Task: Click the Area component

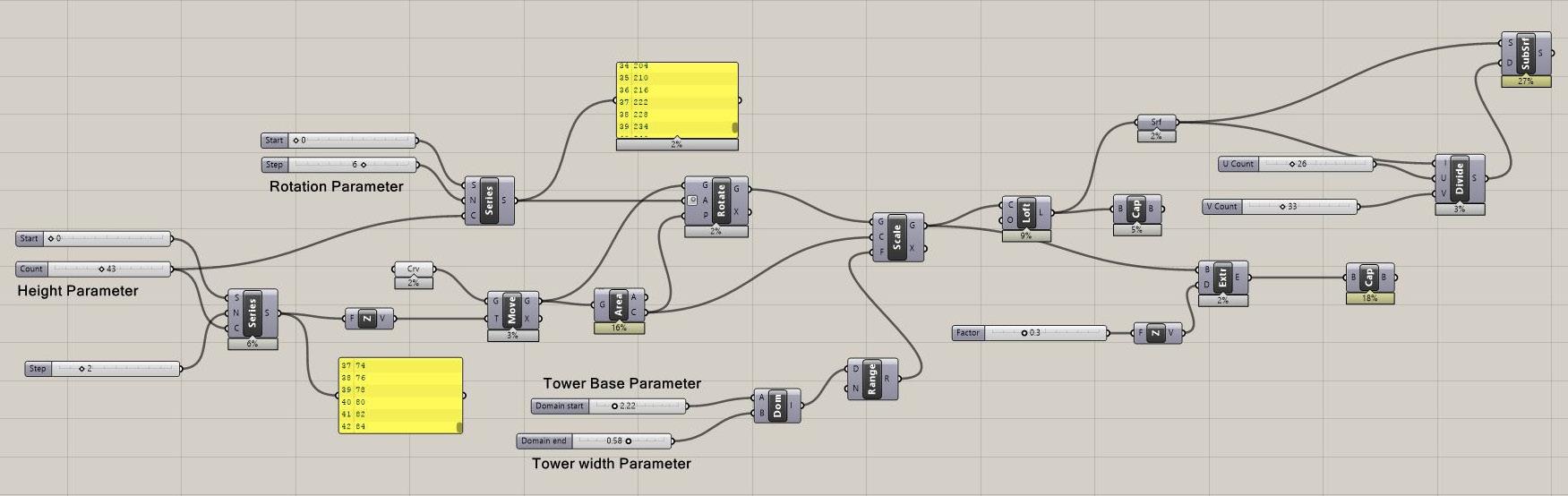Action: 619,305
